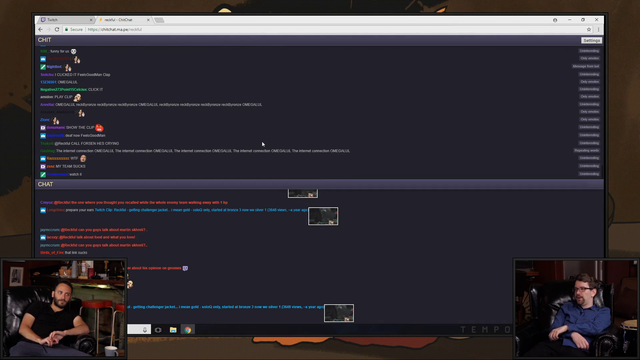Open the Chrome three-dot menu

[598, 29]
